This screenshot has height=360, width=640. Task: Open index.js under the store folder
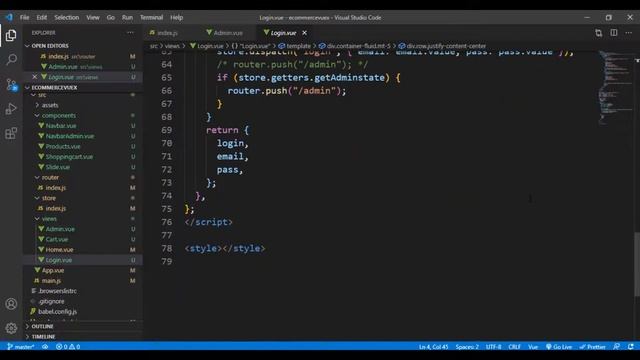[56, 208]
